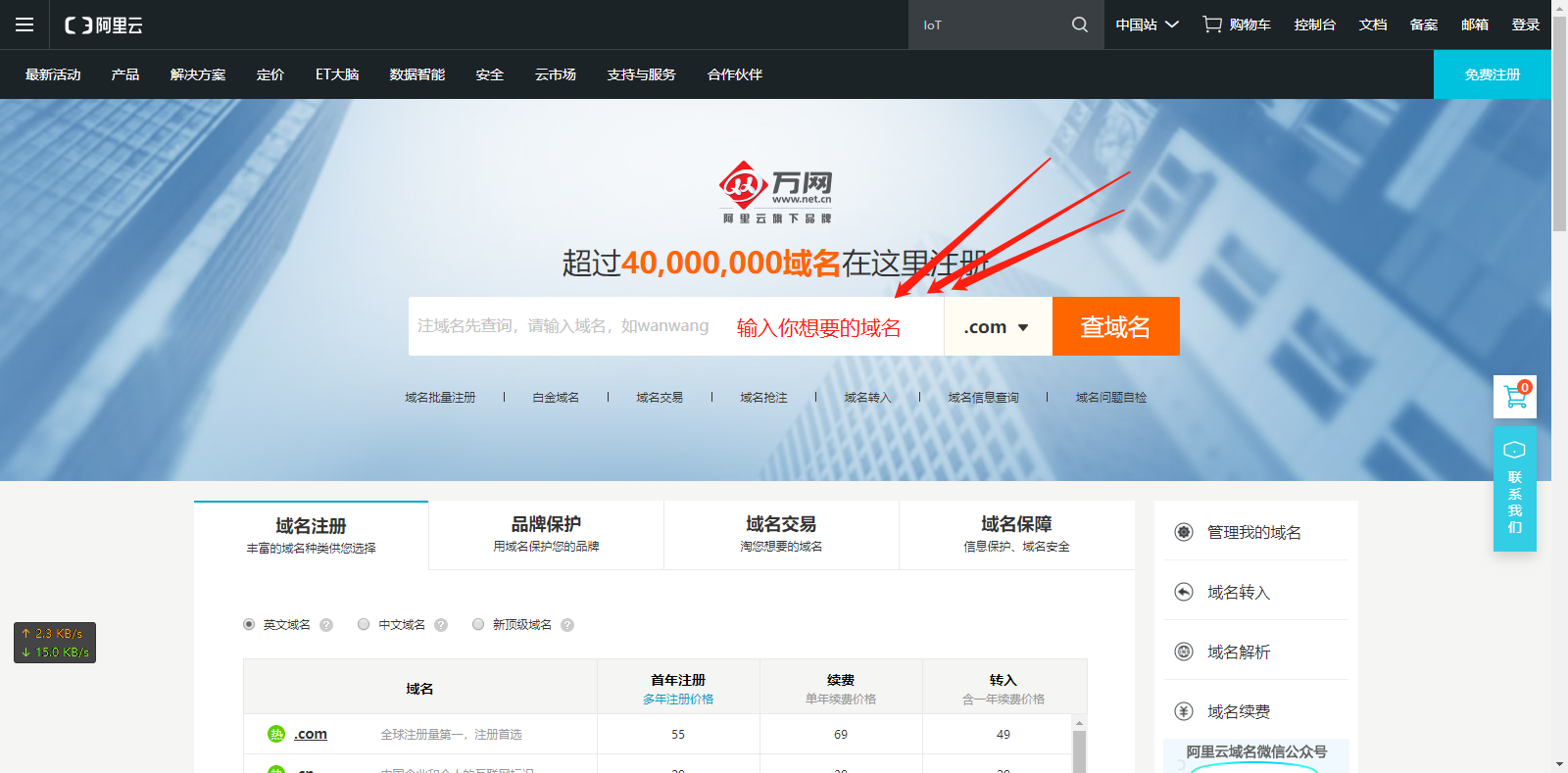The image size is (1568, 773).
Task: Open the shopping cart in header
Action: pyautogui.click(x=1237, y=24)
